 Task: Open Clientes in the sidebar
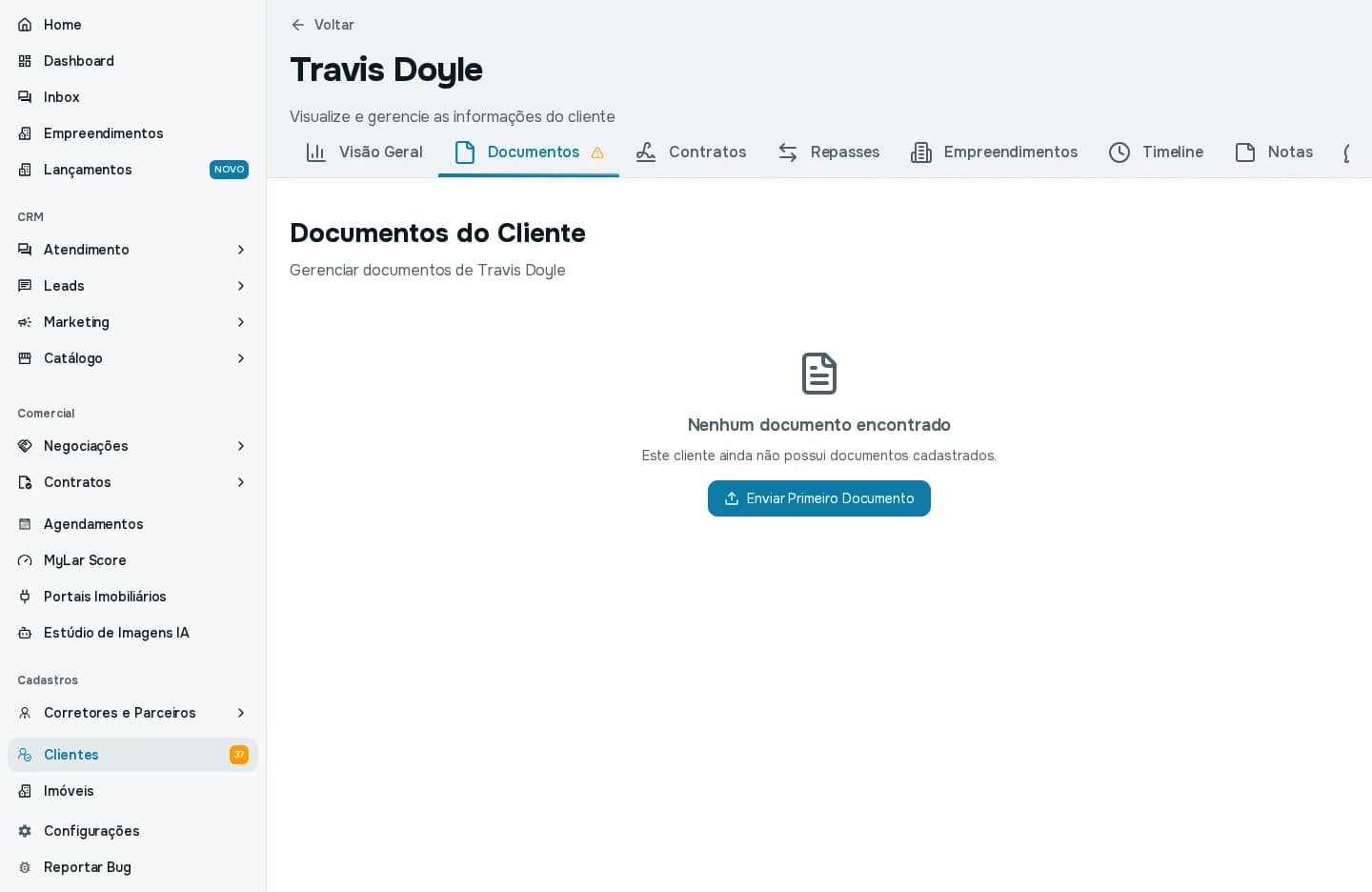(x=132, y=755)
